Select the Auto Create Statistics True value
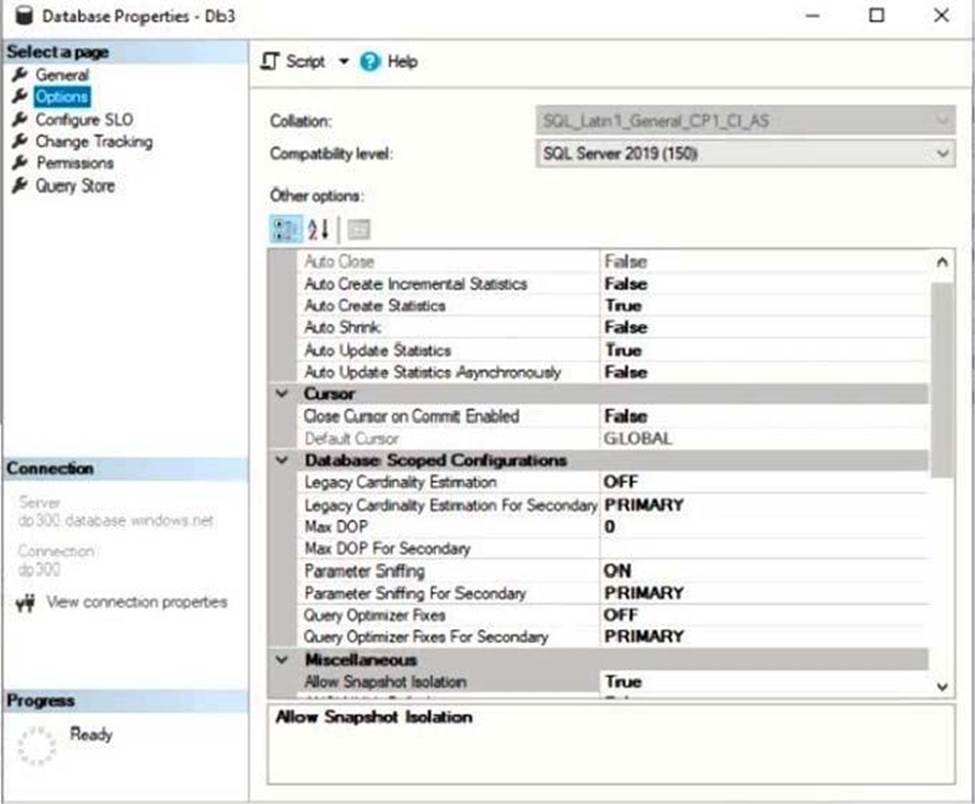Screen dimensions: 975x804 point(623,306)
